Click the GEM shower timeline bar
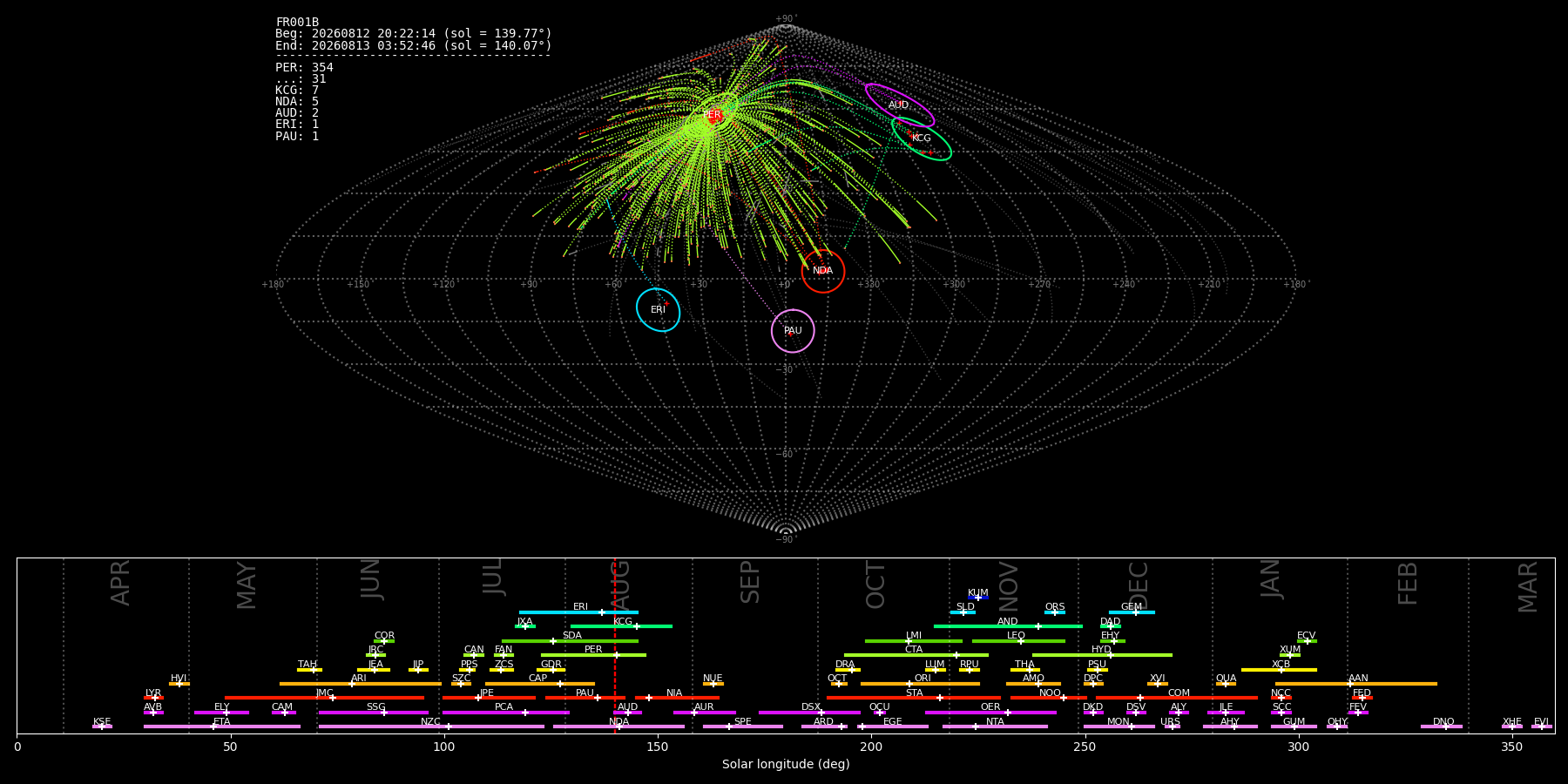 (1132, 612)
